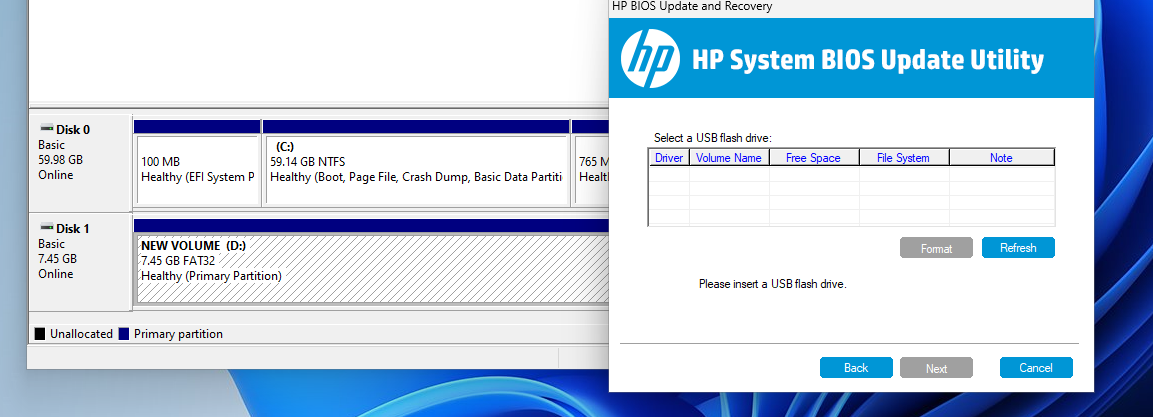Click the Disk 0 drive icon
Viewport: 1153px width, 417px height.
[x=46, y=129]
